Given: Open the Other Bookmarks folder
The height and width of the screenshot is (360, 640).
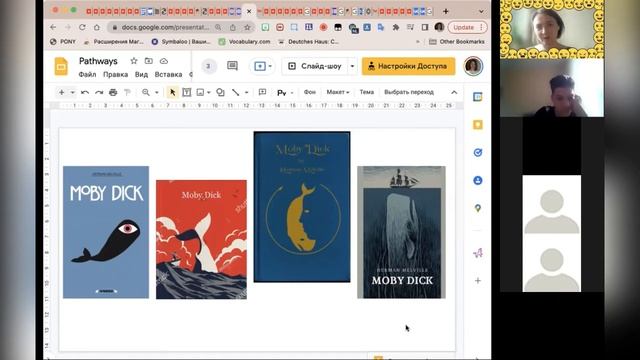Looking at the screenshot, I should pyautogui.click(x=457, y=42).
